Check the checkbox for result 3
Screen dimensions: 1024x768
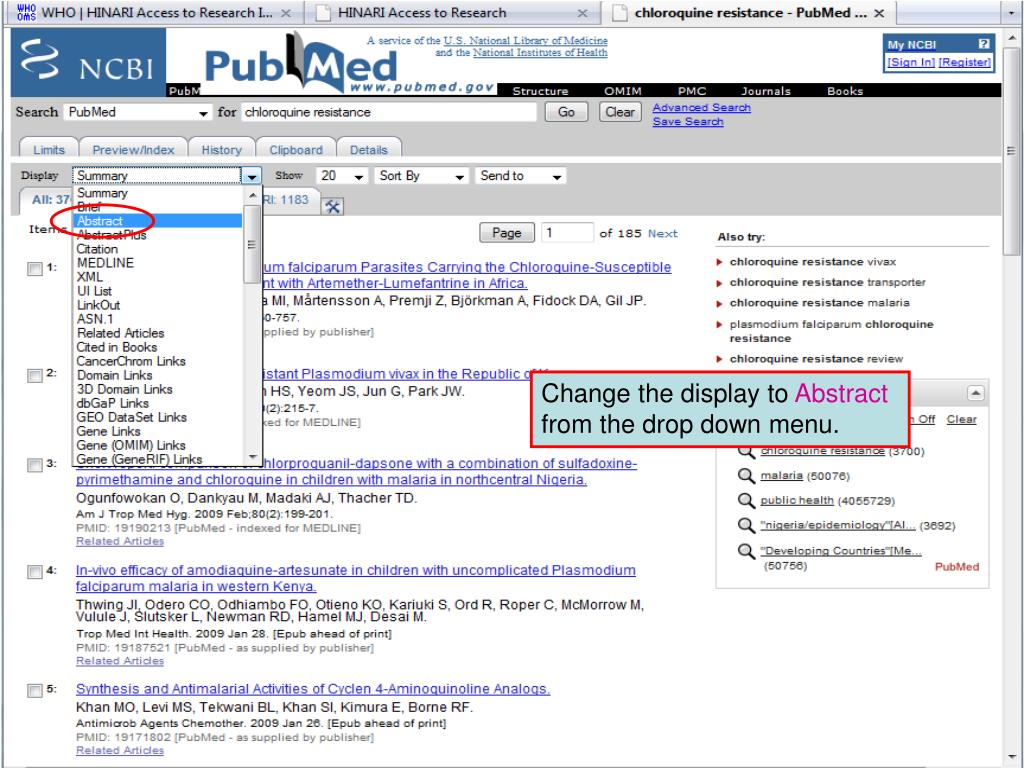point(35,464)
